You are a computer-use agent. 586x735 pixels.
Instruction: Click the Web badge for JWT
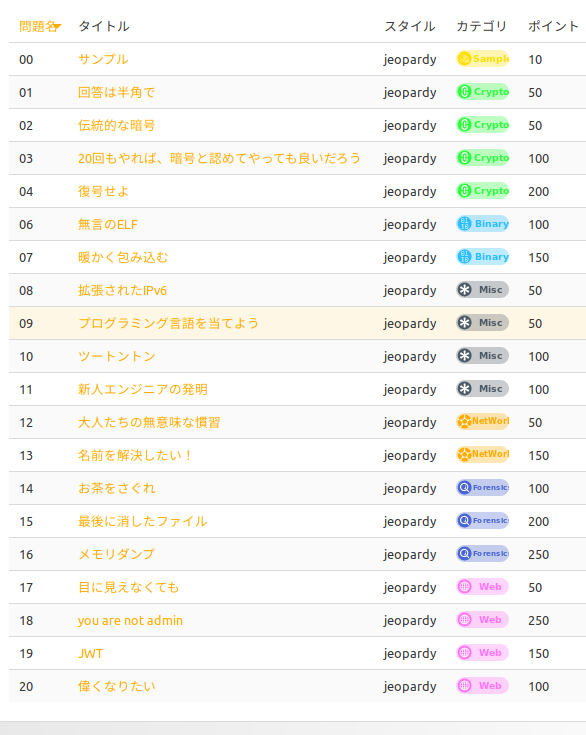483,652
